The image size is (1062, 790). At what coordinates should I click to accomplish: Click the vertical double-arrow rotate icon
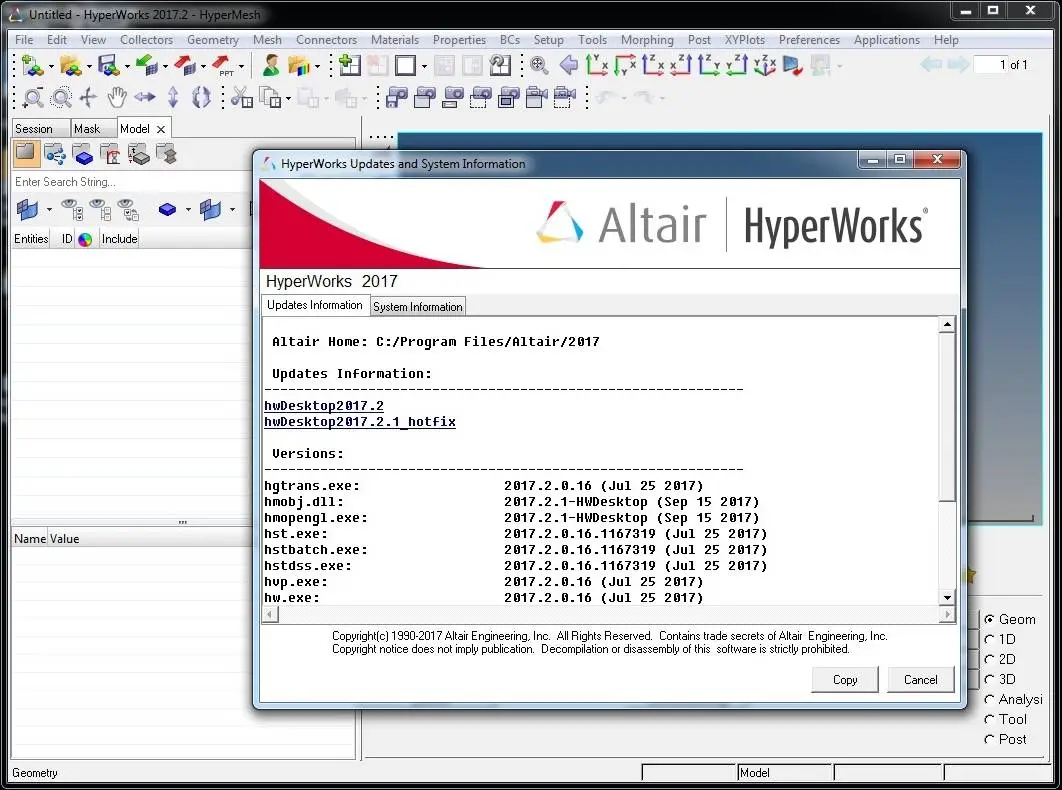pos(173,98)
